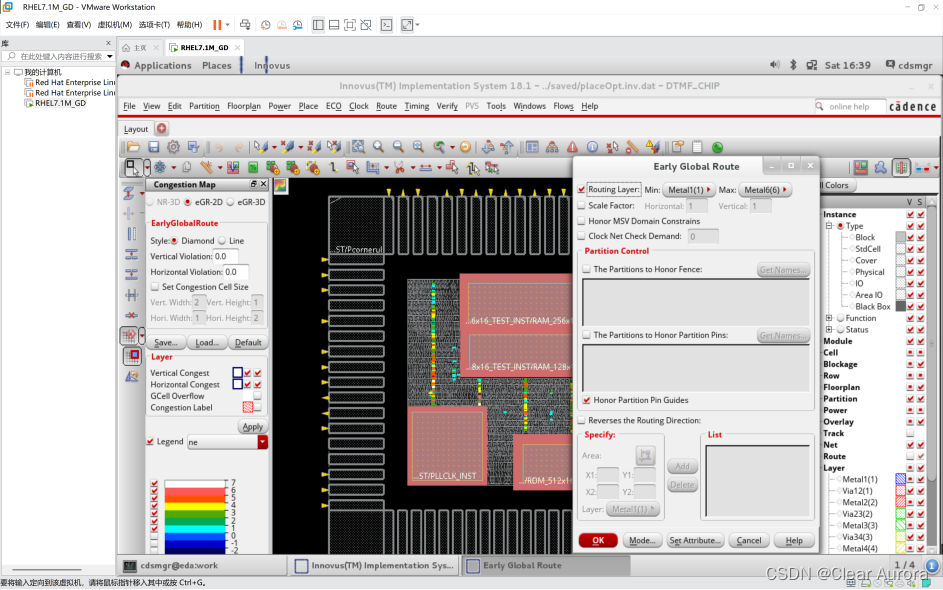This screenshot has height=590, width=943.
Task: Open the preferences gear icon
Action: [x=173, y=147]
